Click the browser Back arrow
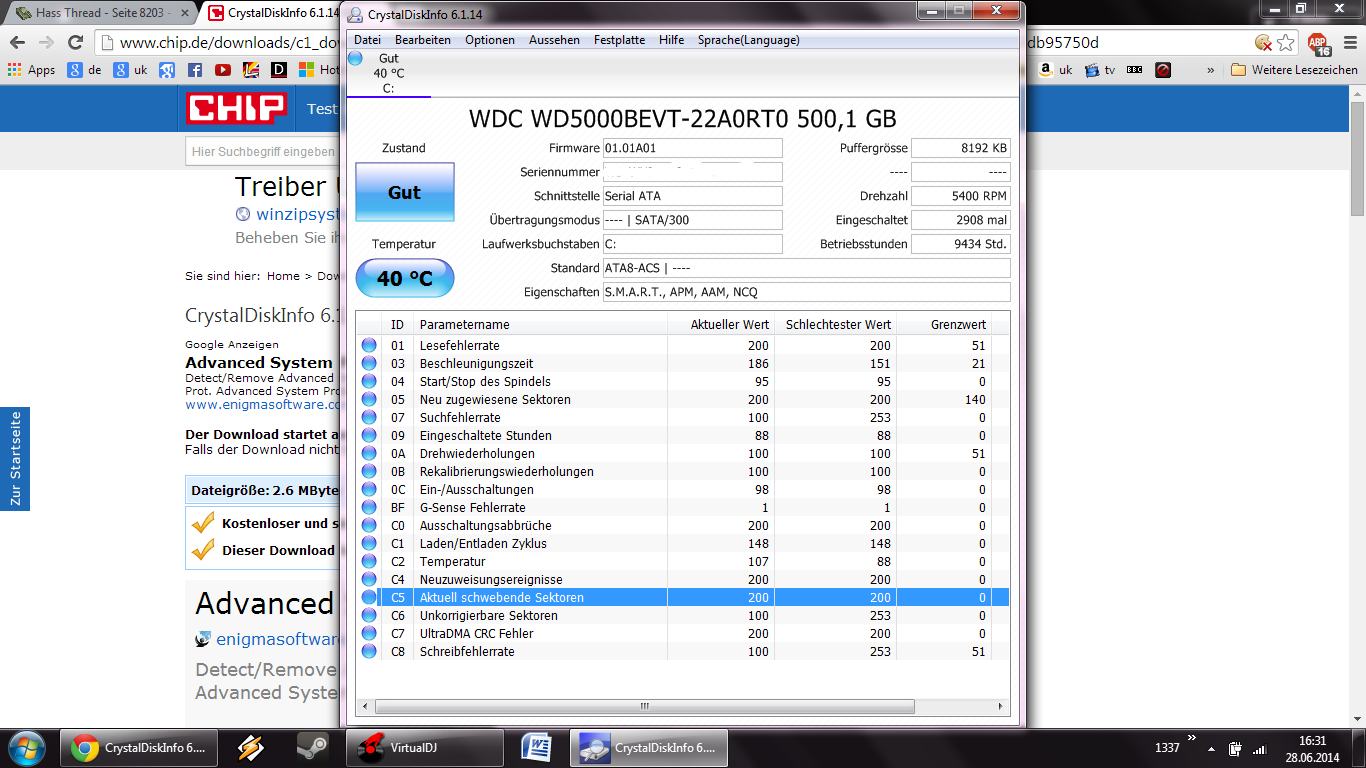The height and width of the screenshot is (768, 1366). (16, 42)
